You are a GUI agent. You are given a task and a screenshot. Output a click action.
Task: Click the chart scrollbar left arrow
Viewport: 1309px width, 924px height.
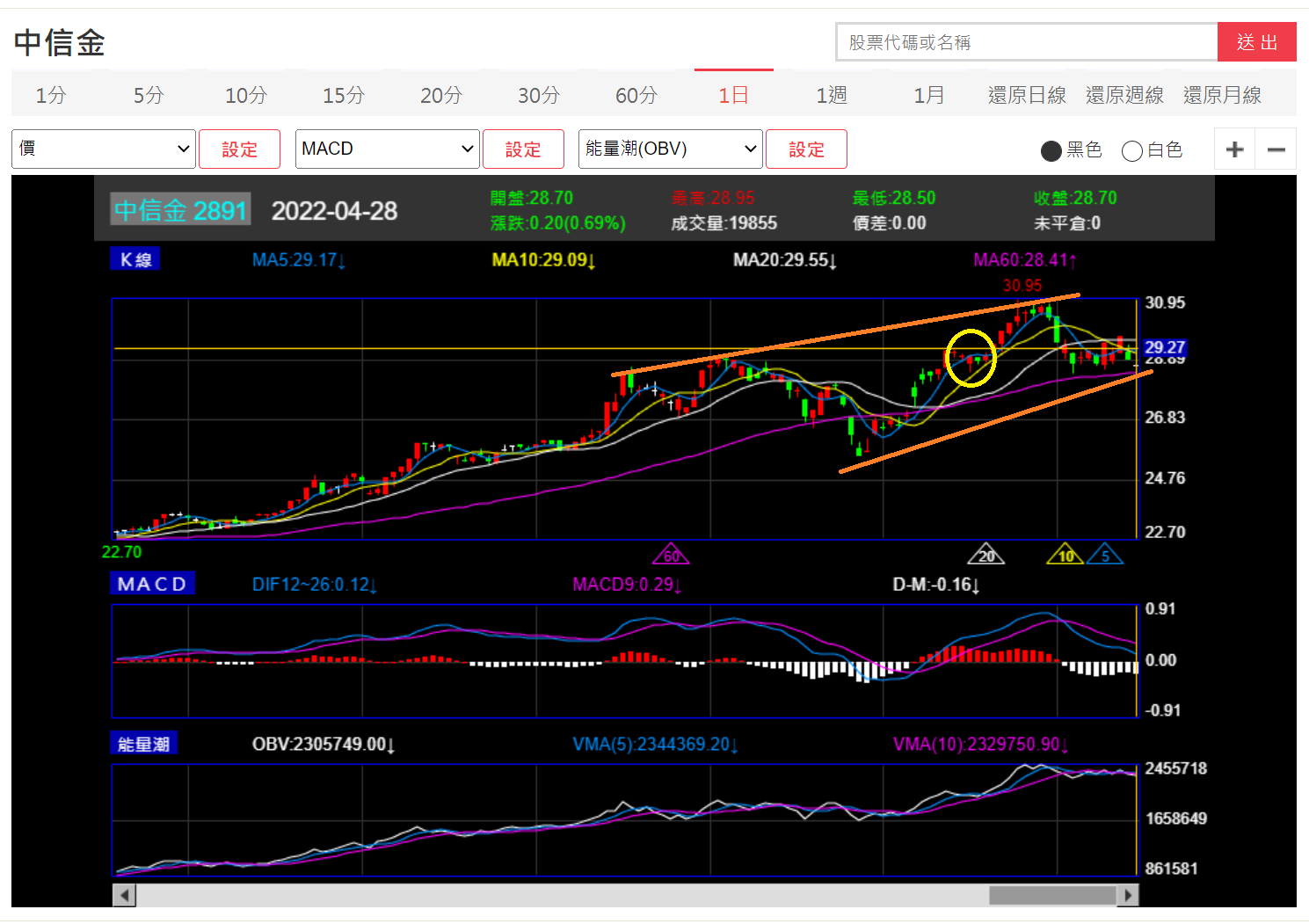(124, 895)
